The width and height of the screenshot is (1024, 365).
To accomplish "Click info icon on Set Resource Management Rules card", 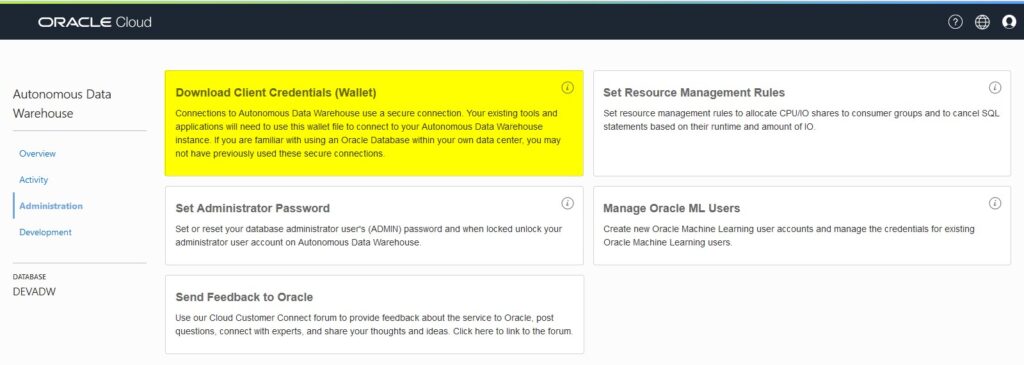I will point(995,87).
